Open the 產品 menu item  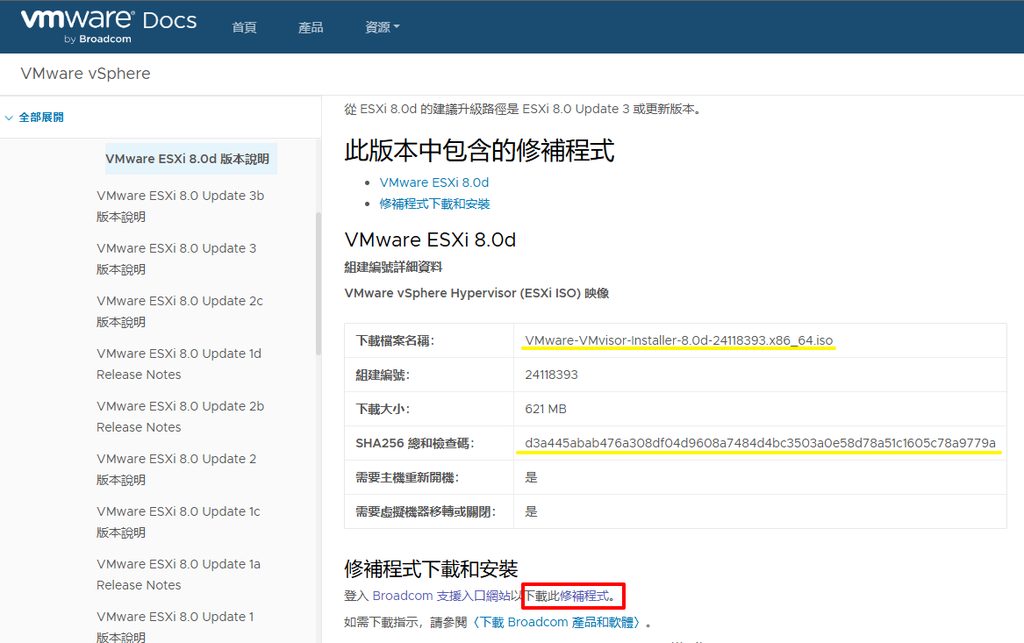[x=310, y=27]
